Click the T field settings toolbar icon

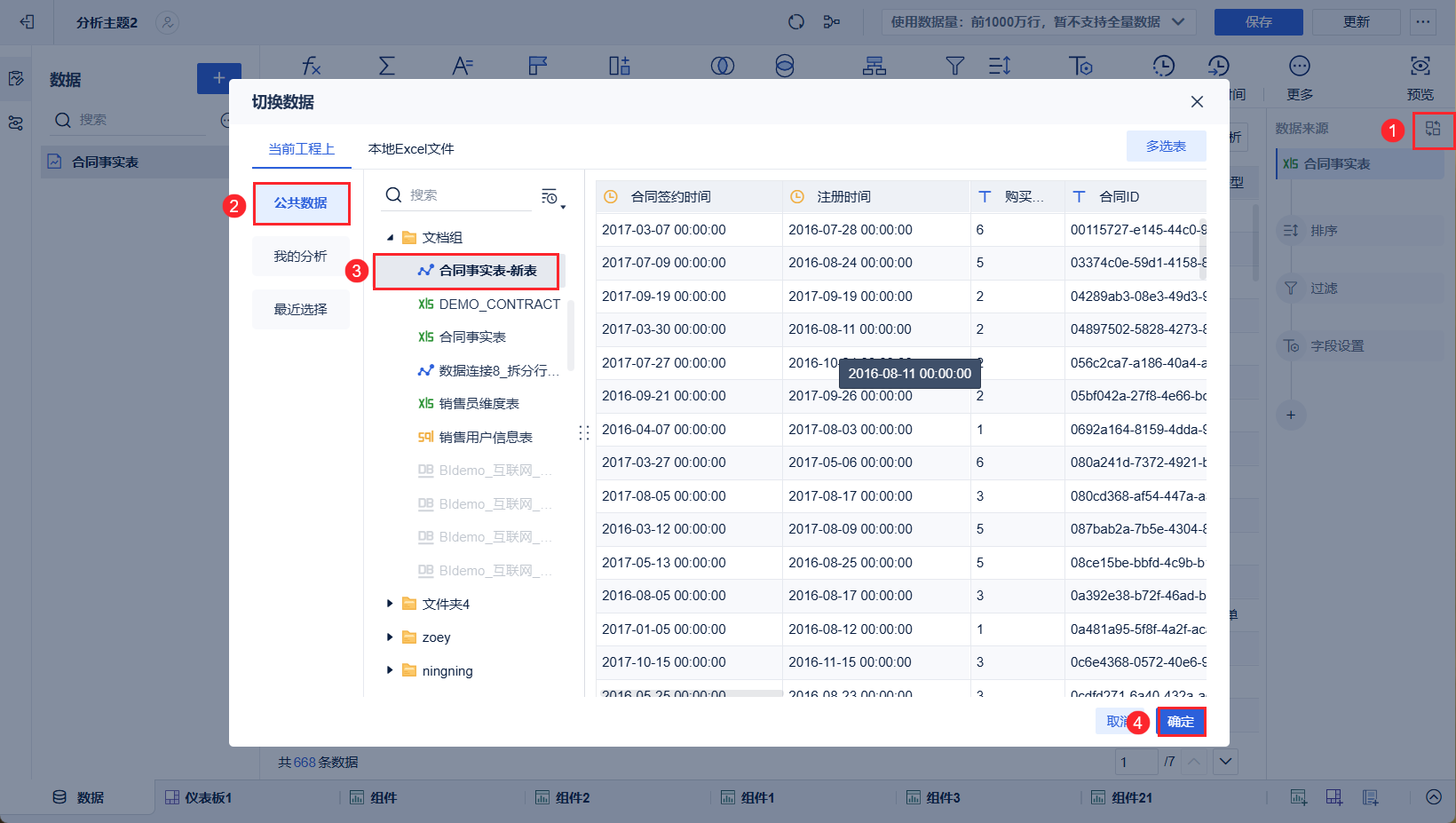[x=1080, y=66]
